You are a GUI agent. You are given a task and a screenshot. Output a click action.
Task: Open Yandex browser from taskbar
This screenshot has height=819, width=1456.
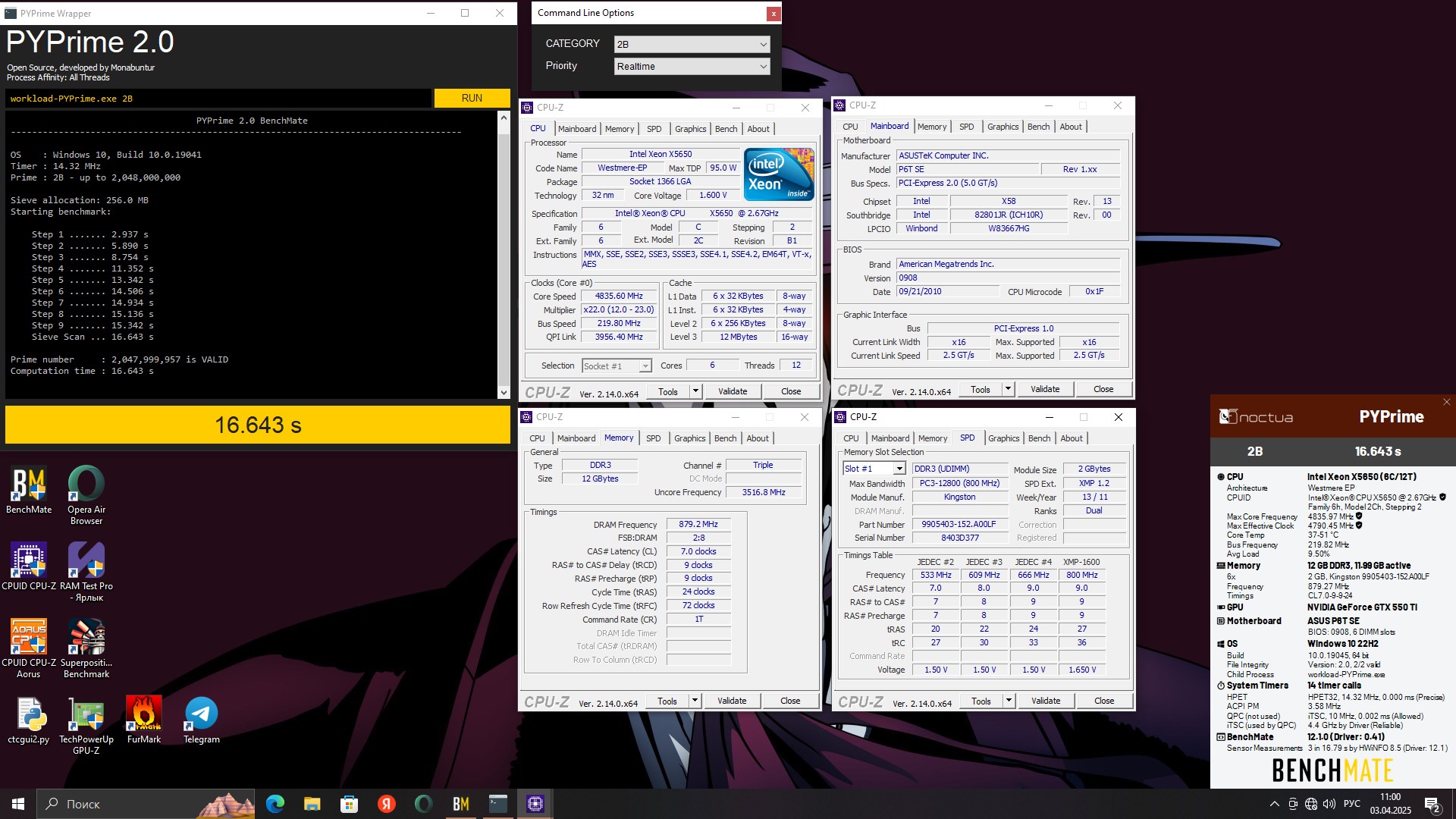click(x=387, y=804)
